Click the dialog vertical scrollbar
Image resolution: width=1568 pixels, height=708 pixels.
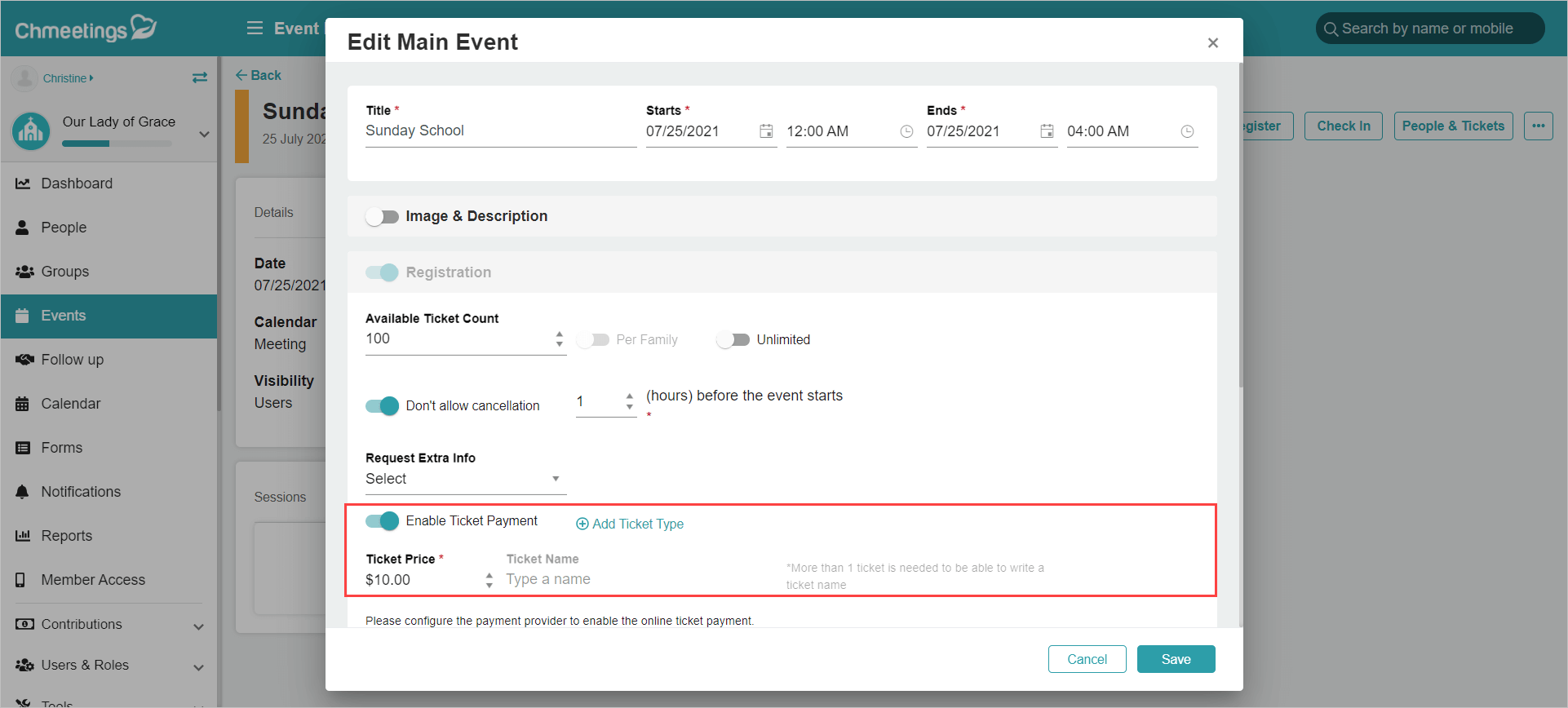tap(1241, 224)
